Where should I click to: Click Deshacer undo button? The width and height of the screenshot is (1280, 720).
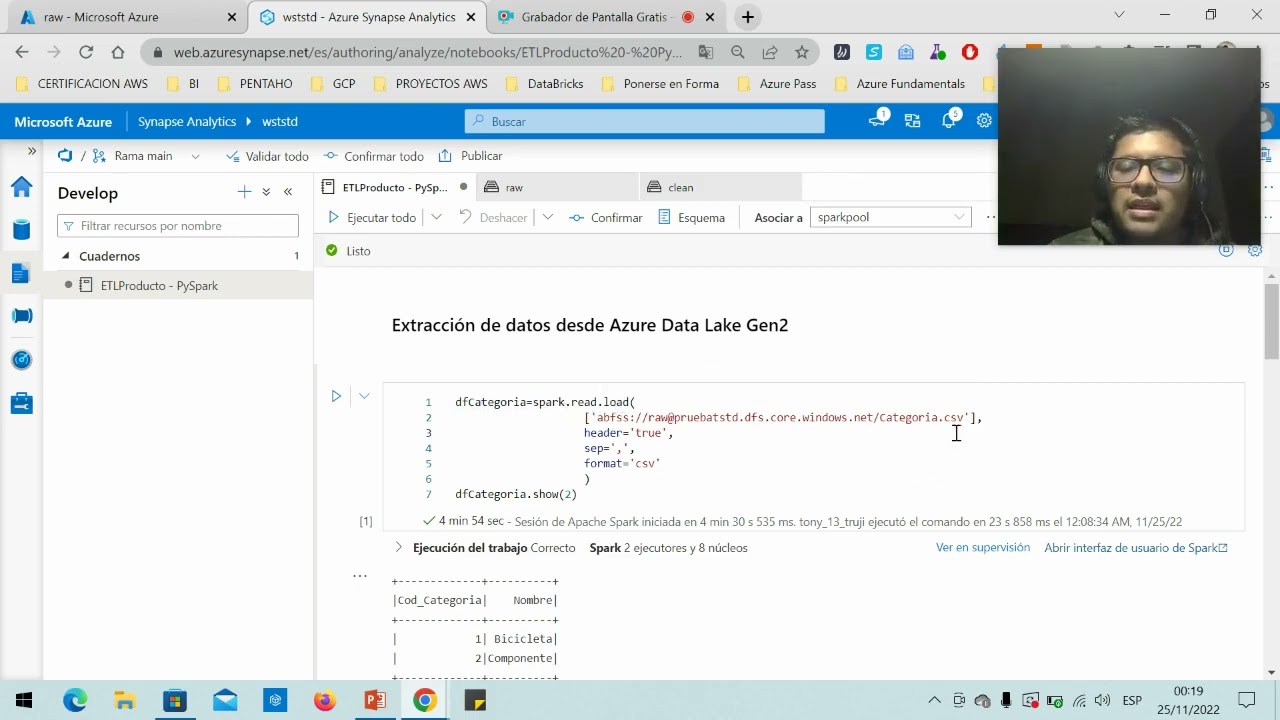point(493,217)
